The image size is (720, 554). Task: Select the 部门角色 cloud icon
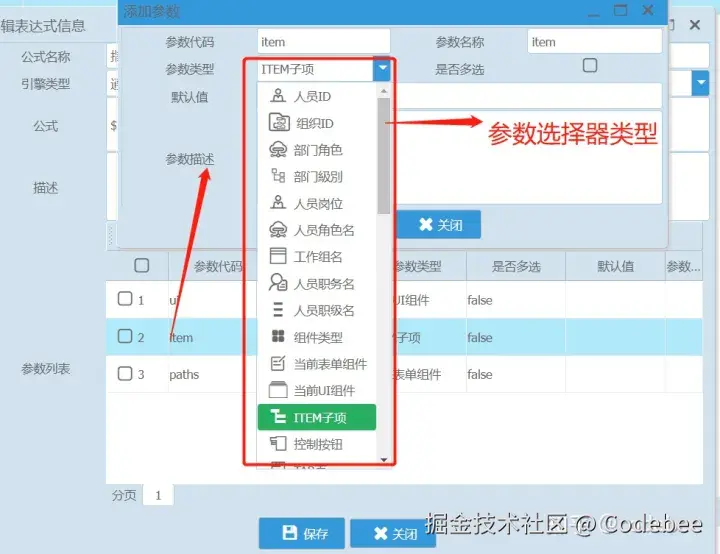[278, 150]
